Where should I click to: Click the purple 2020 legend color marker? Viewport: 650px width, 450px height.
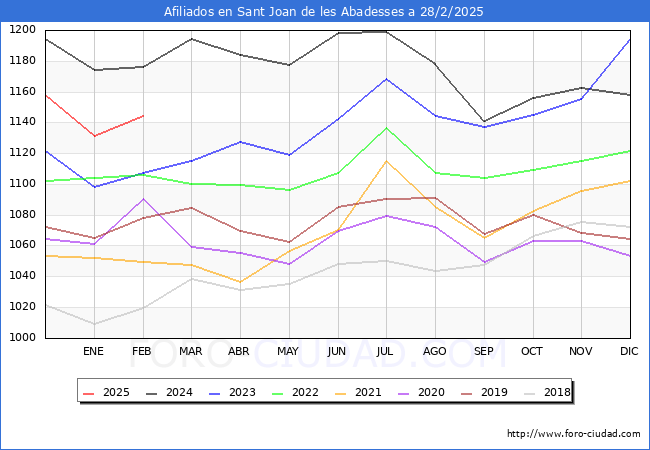tap(404, 393)
